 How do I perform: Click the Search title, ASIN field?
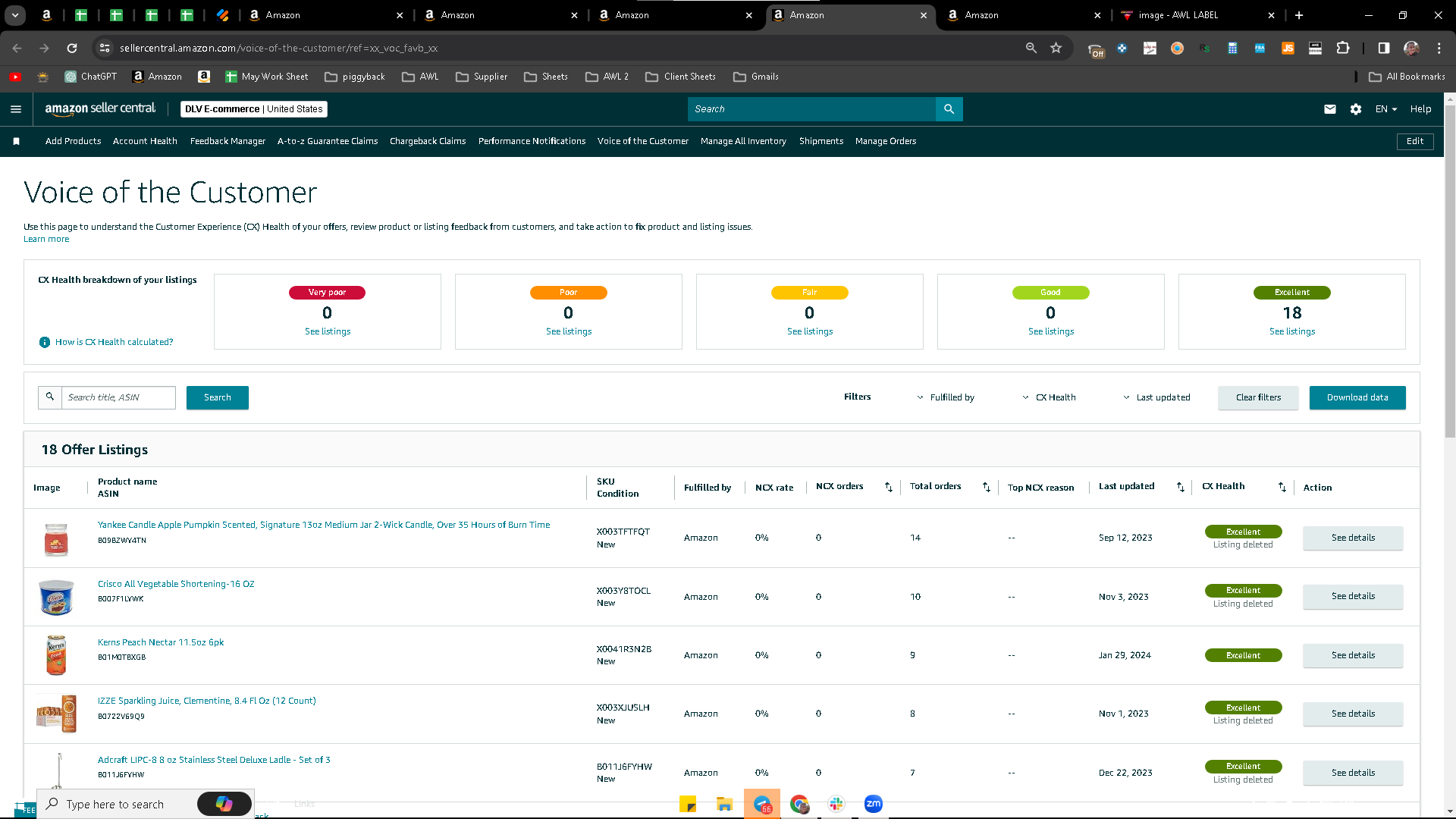click(x=118, y=397)
